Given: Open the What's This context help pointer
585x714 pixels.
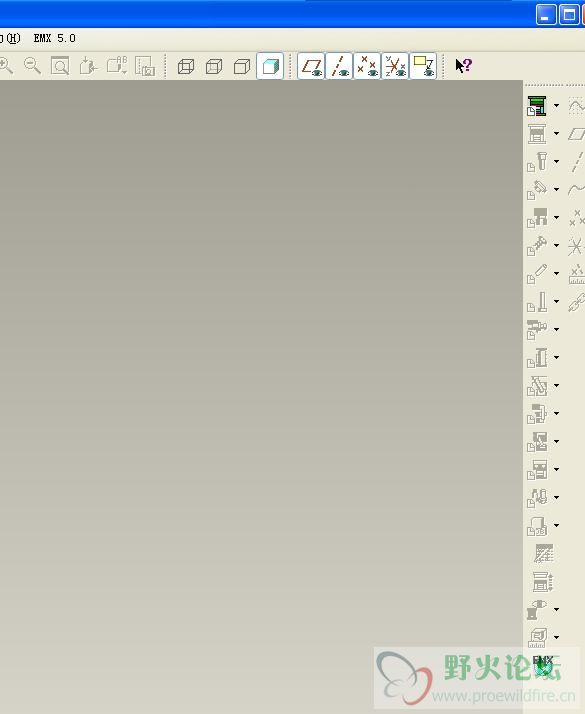Looking at the screenshot, I should (463, 66).
